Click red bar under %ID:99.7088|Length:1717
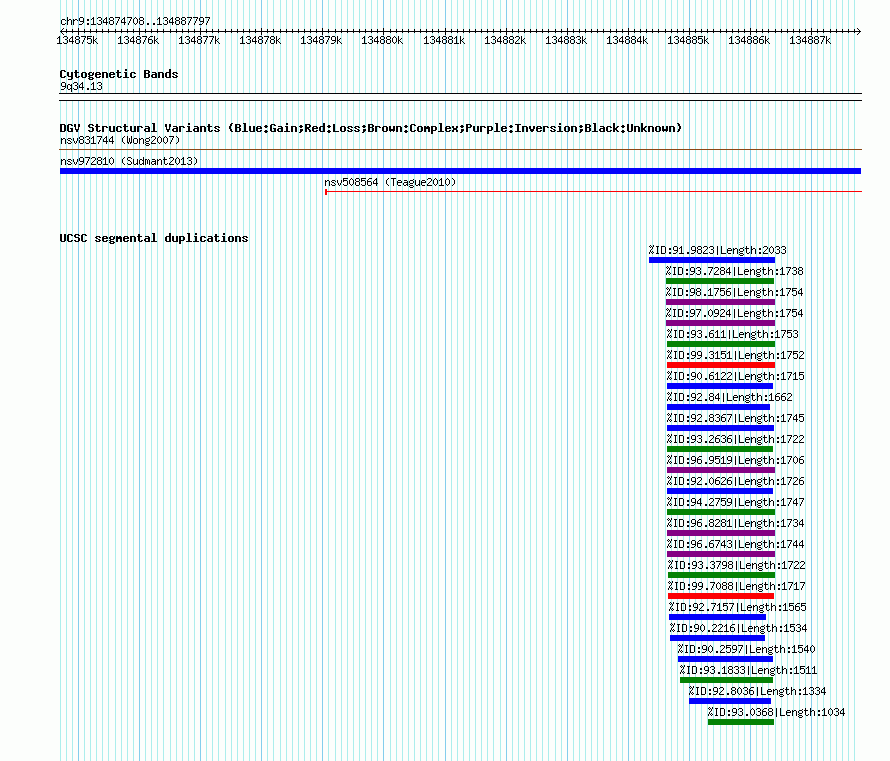Image resolution: width=890 pixels, height=761 pixels. coord(721,596)
